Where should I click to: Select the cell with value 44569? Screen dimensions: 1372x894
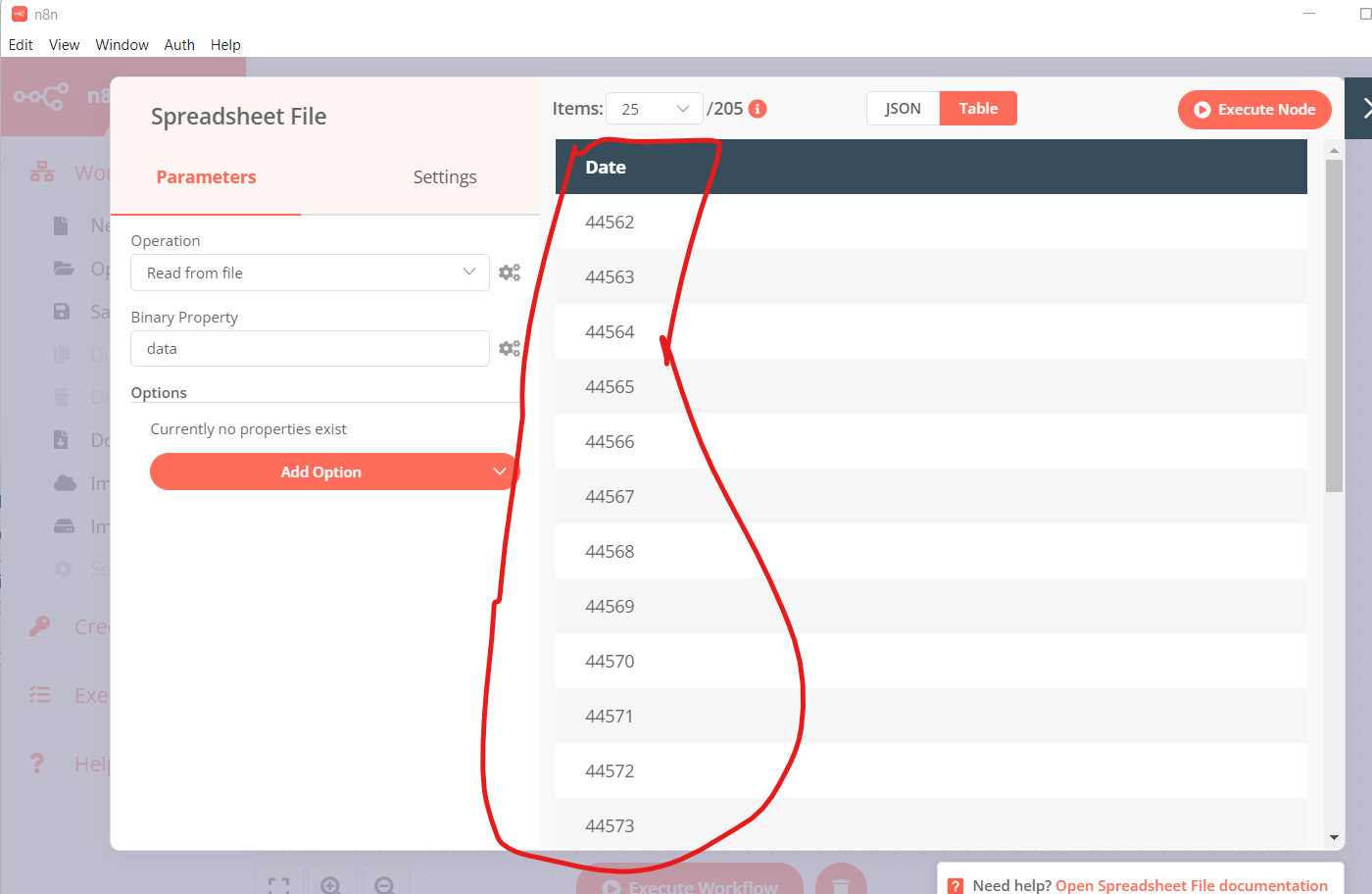931,606
